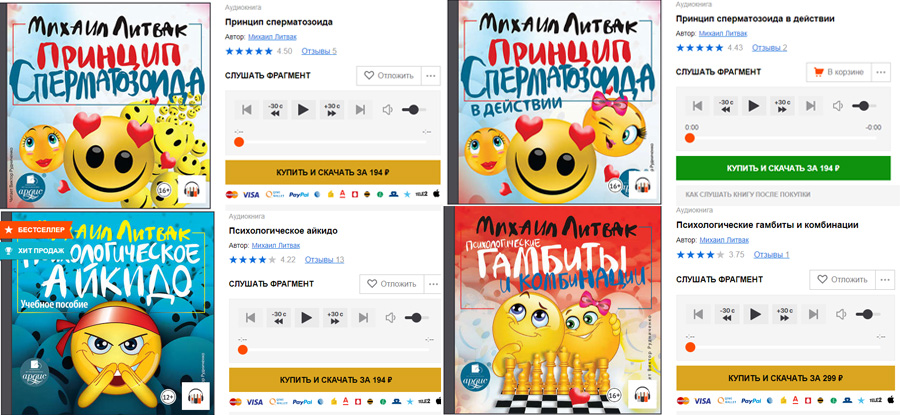Viewport: 900px width, 415px height.
Task: Adjust the volume slider in Принцип сперматозоида player
Action: pos(411,110)
